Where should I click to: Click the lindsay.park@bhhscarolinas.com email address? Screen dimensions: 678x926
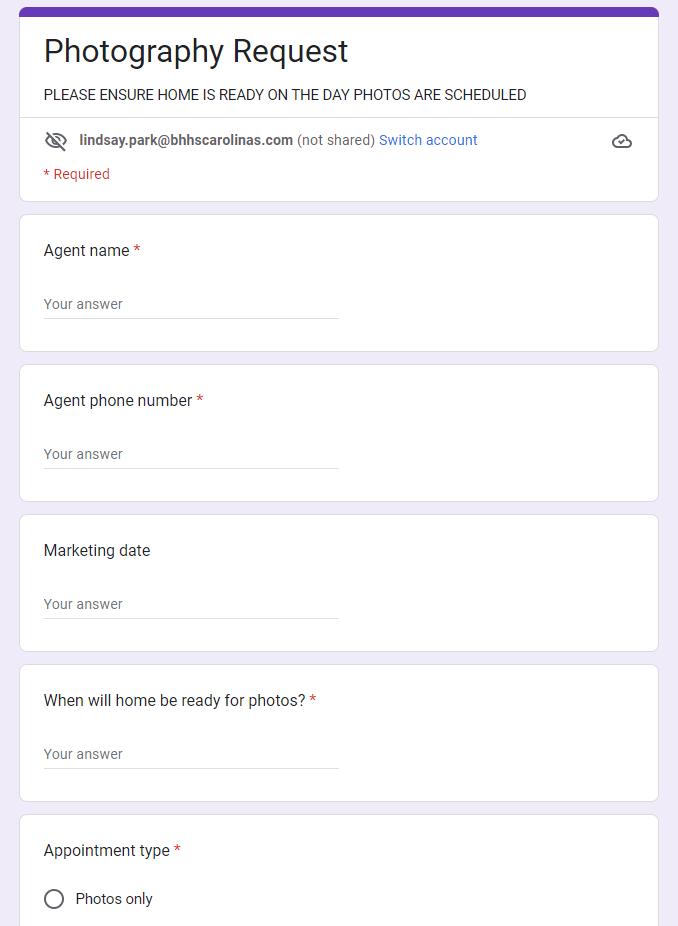pyautogui.click(x=186, y=140)
